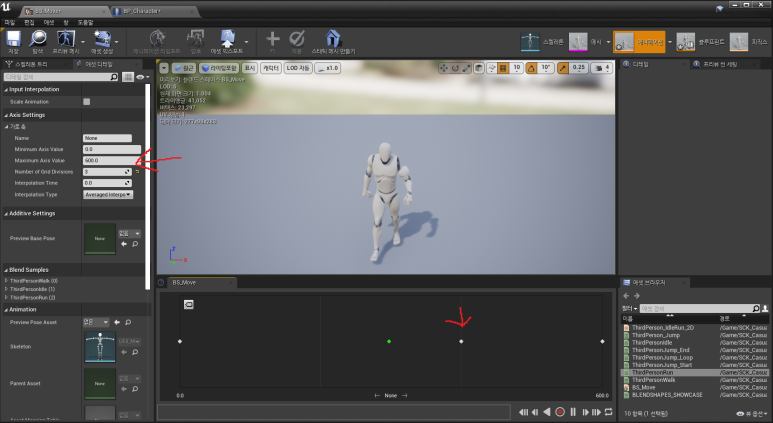The height and width of the screenshot is (423, 773).
Task: Click the Character viewport button
Action: click(271, 68)
